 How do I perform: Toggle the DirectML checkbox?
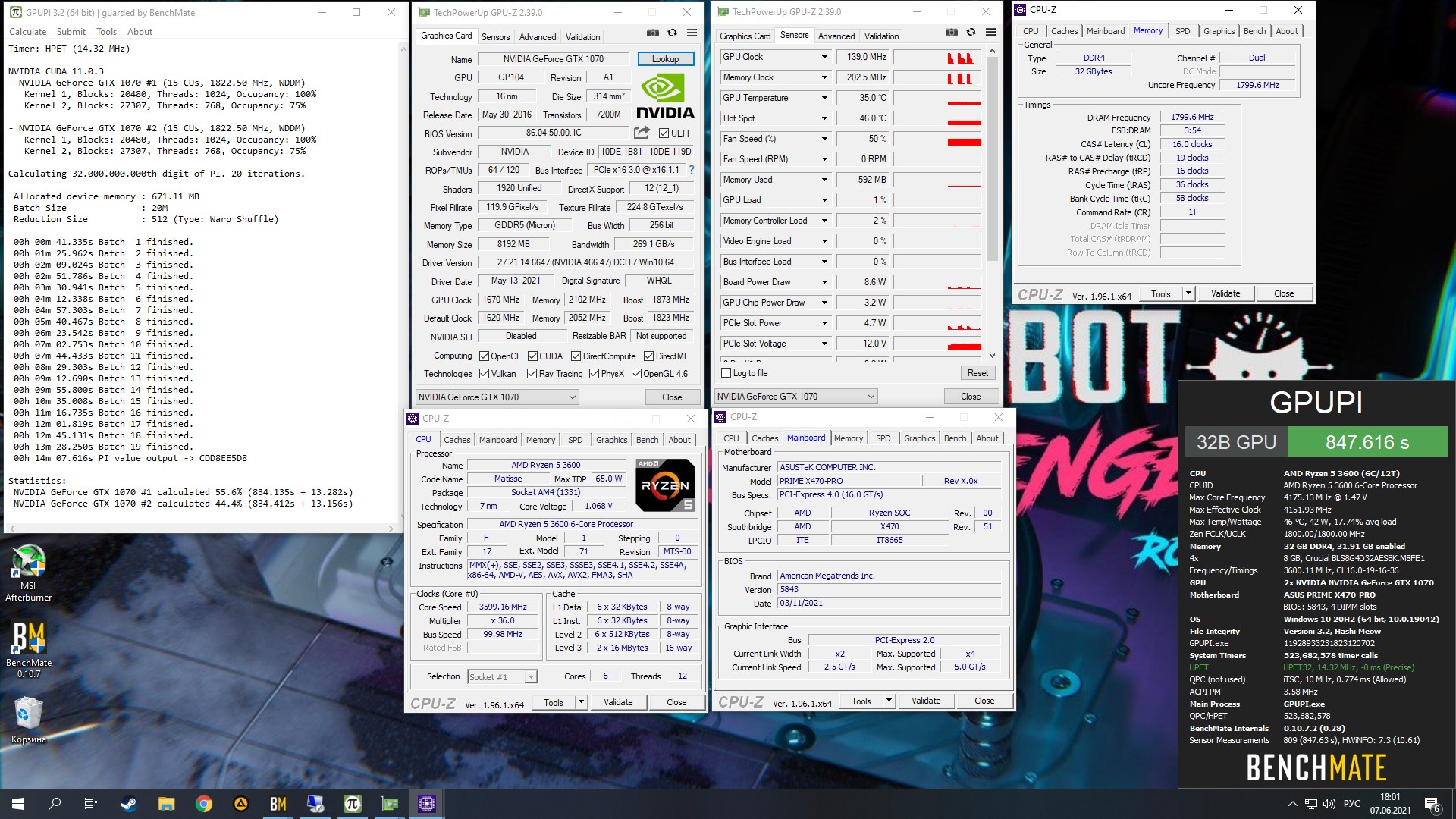(x=648, y=356)
